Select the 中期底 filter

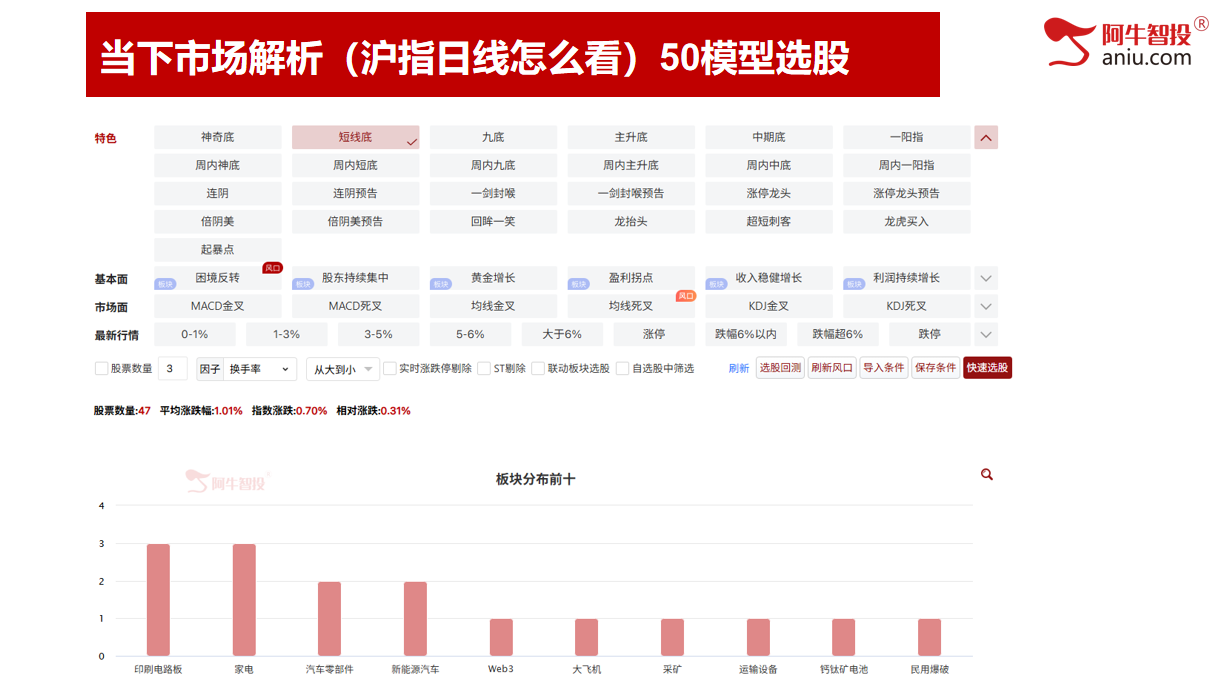point(769,137)
